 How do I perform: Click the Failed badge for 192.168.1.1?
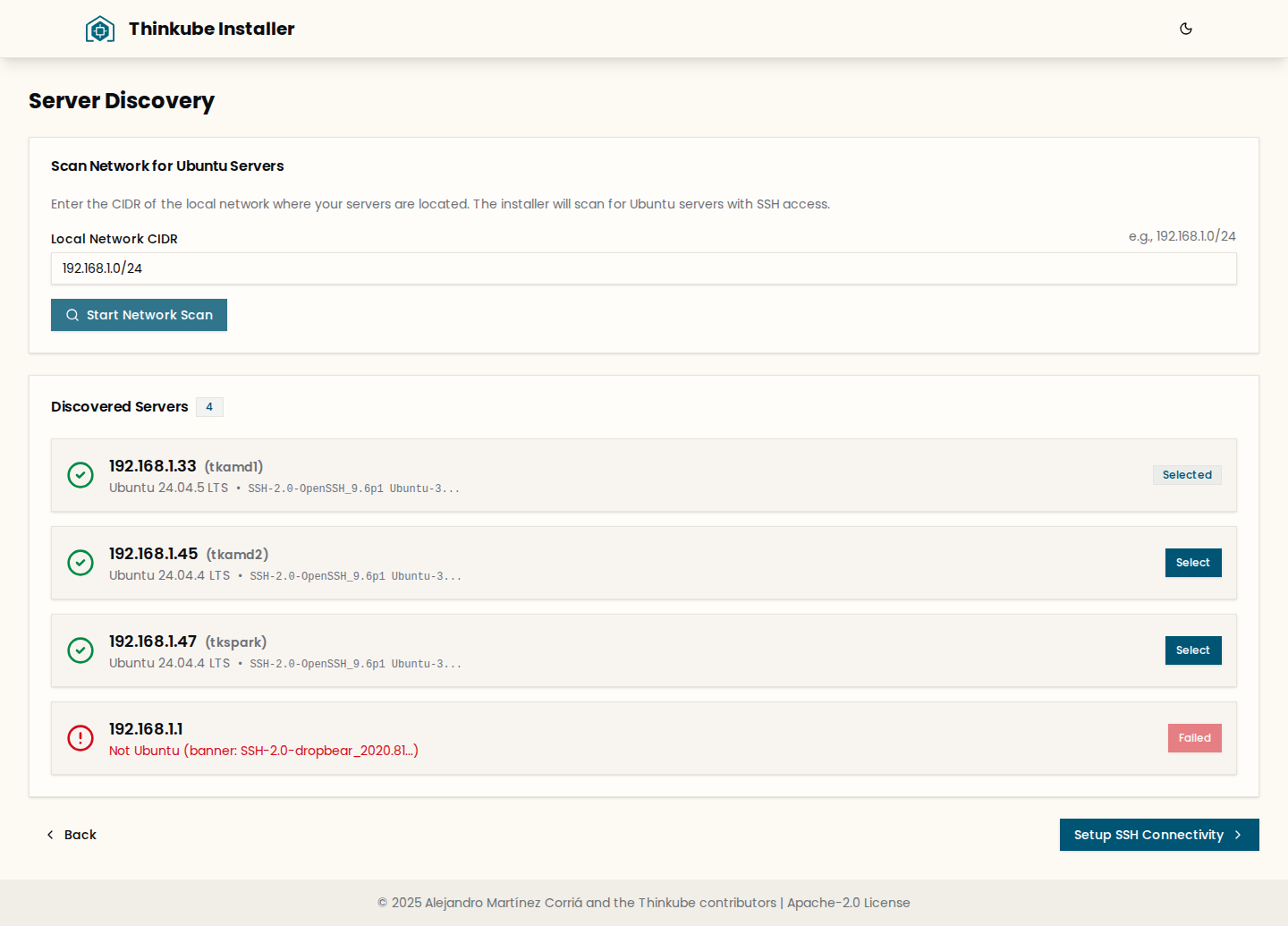tap(1195, 738)
